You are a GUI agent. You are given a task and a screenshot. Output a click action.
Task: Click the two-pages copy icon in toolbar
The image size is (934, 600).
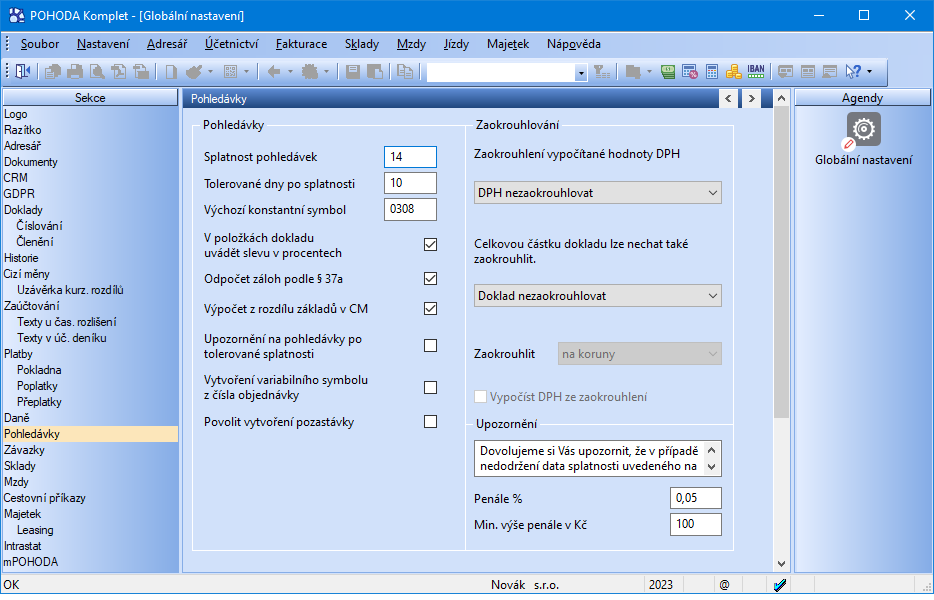405,72
